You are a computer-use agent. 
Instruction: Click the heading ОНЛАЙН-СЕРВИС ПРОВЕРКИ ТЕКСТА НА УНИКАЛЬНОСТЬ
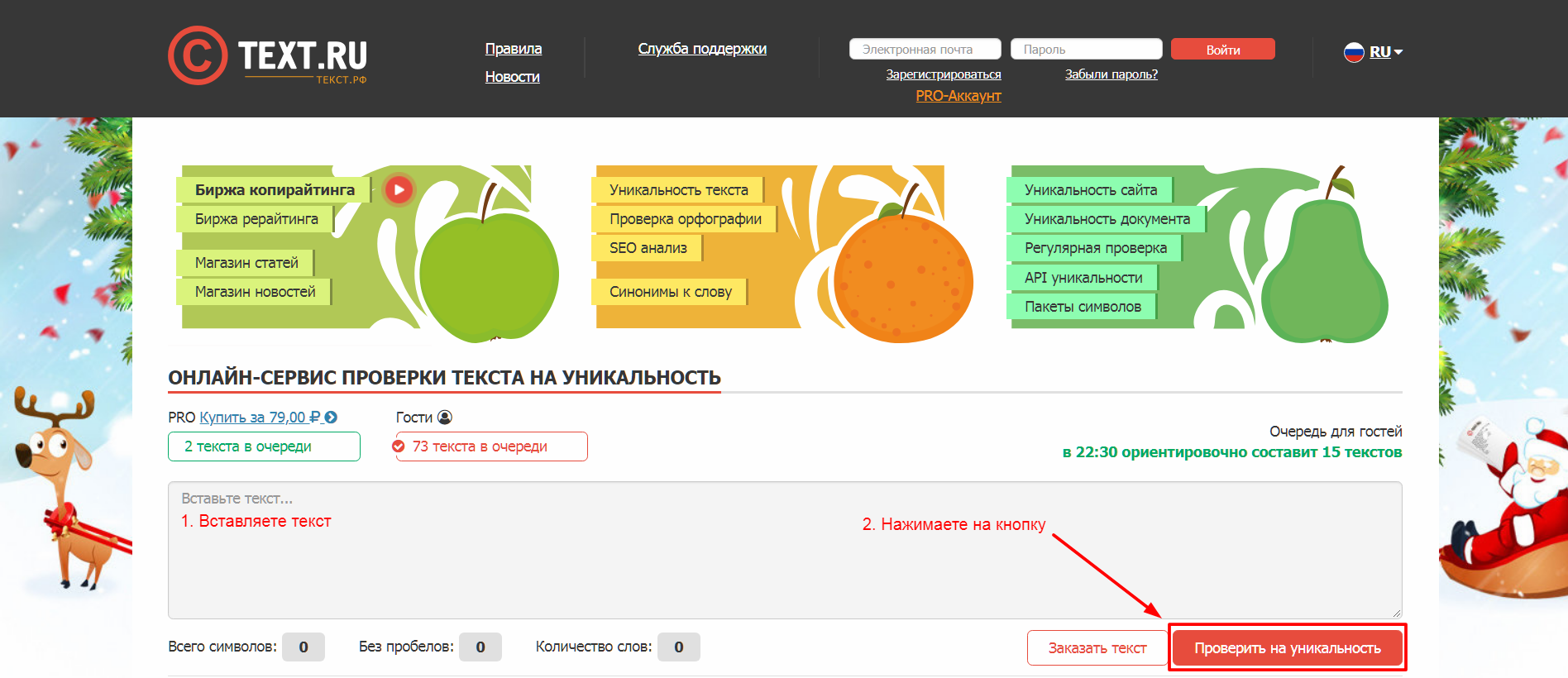click(x=445, y=378)
